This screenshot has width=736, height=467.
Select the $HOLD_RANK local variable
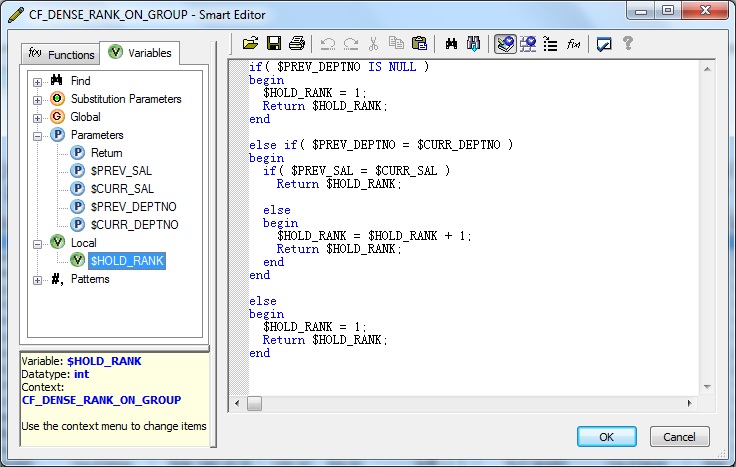[127, 261]
